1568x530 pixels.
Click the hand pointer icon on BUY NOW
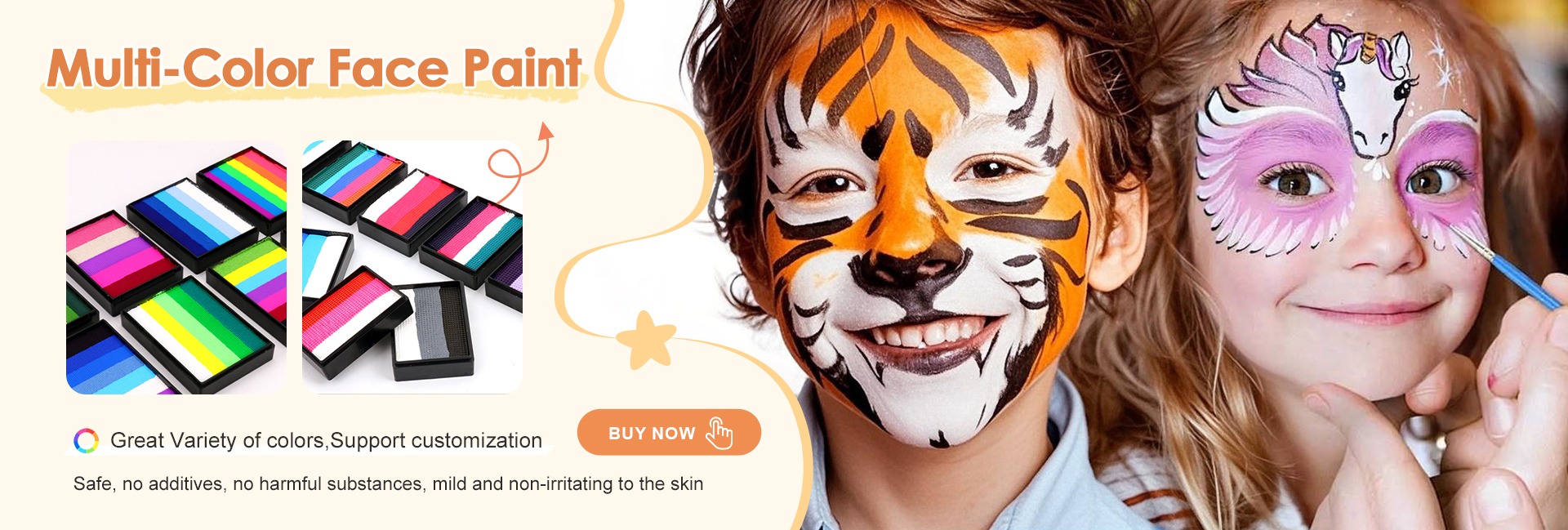coord(719,433)
